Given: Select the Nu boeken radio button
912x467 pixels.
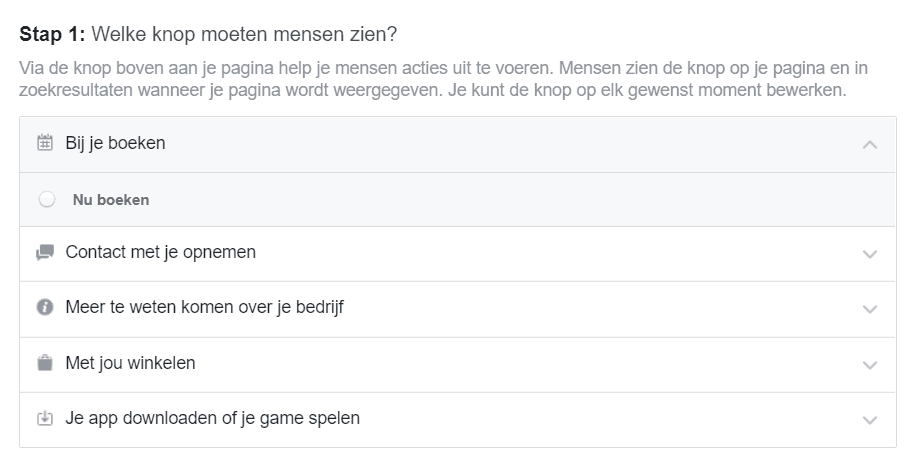Looking at the screenshot, I should pyautogui.click(x=47, y=199).
